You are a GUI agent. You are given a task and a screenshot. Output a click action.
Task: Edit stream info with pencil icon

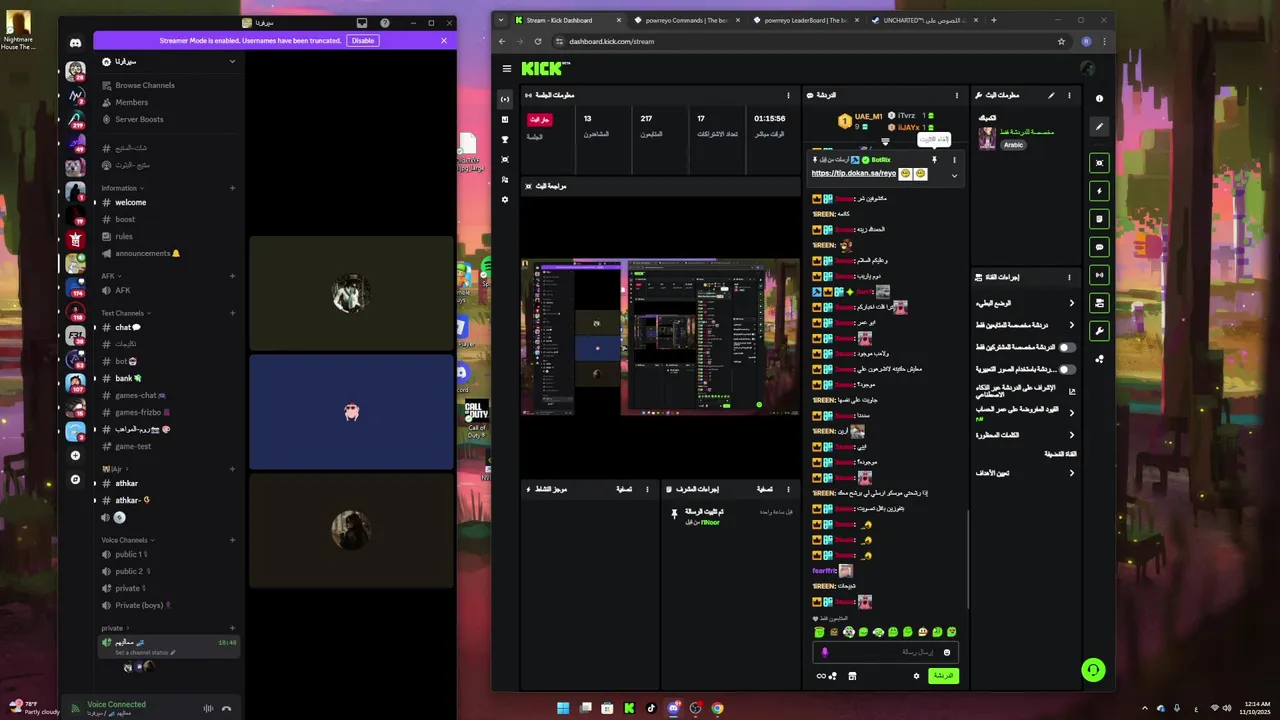1051,95
